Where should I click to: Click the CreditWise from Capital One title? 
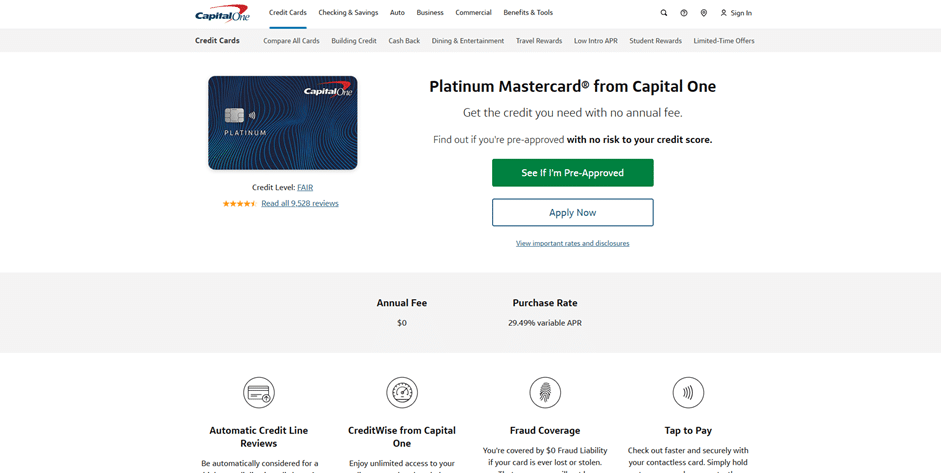402,437
